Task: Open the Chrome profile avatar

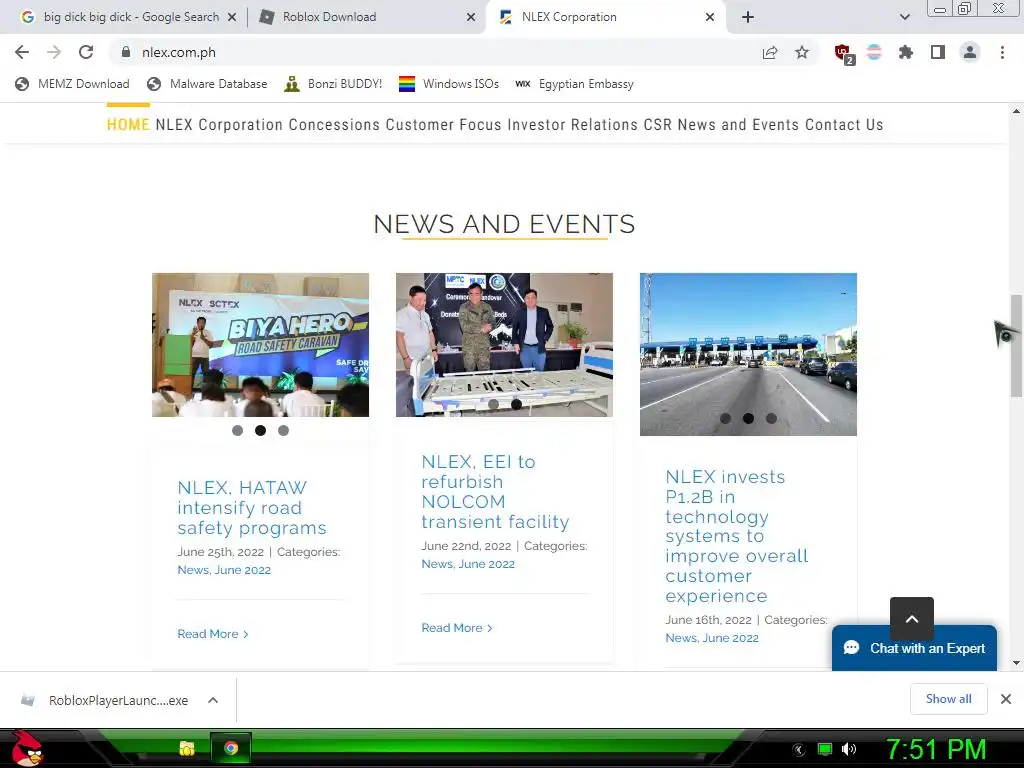Action: coord(970,52)
